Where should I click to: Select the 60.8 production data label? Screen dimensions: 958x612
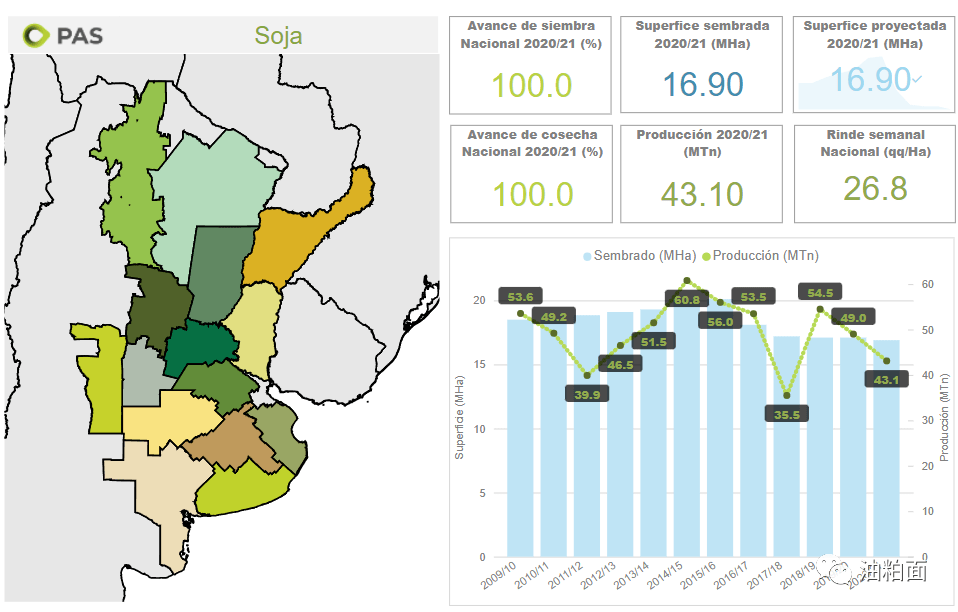(687, 300)
